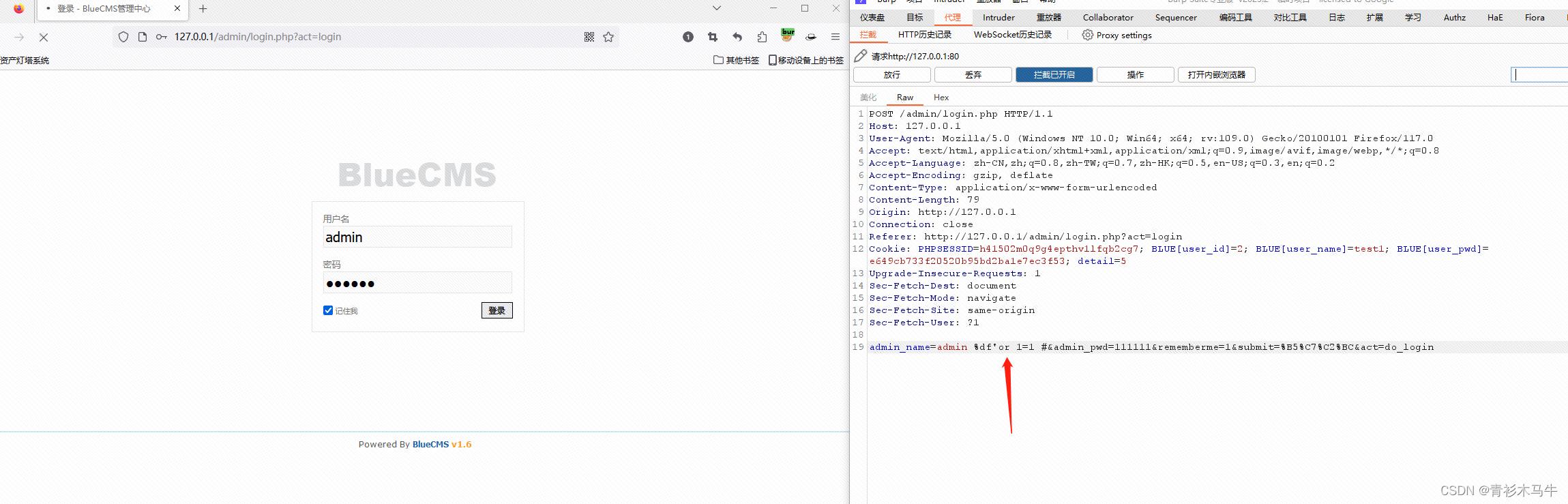
Task: Open the 日志 logger tab
Action: [x=1337, y=18]
